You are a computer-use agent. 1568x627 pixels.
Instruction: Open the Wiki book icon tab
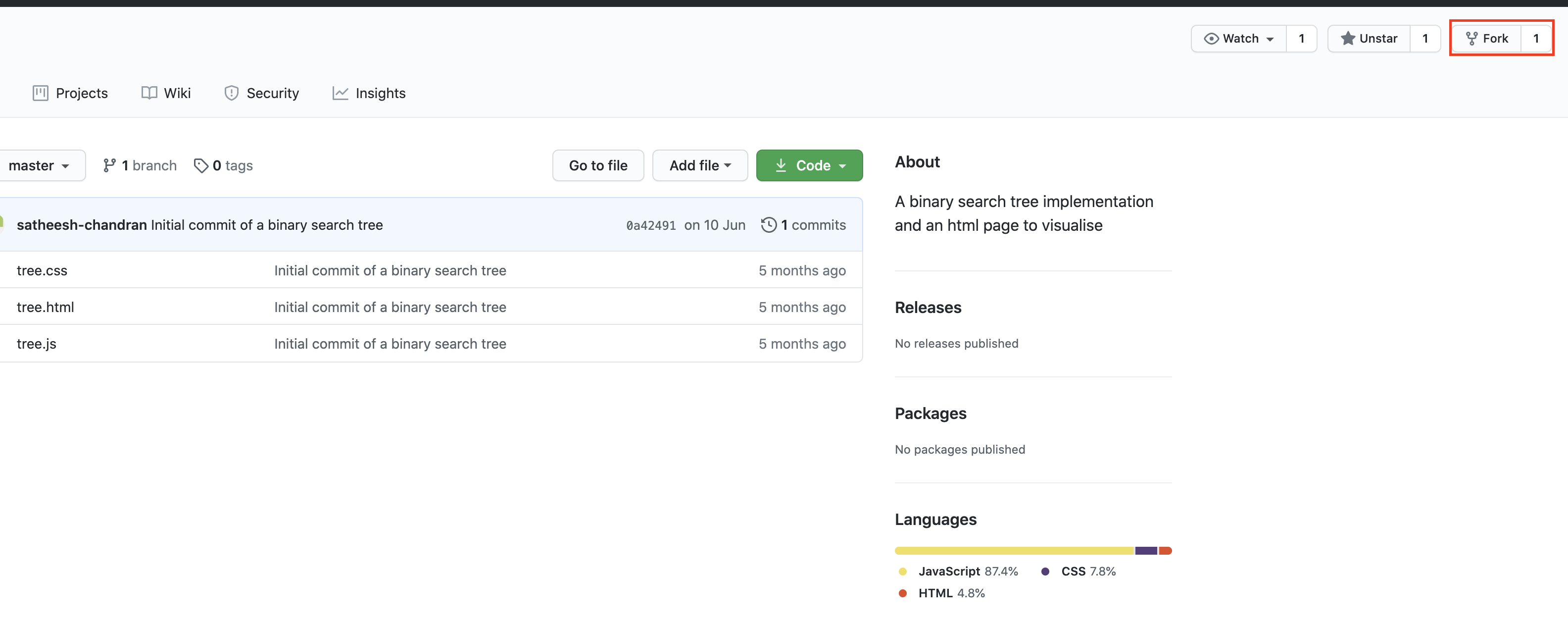[149, 93]
